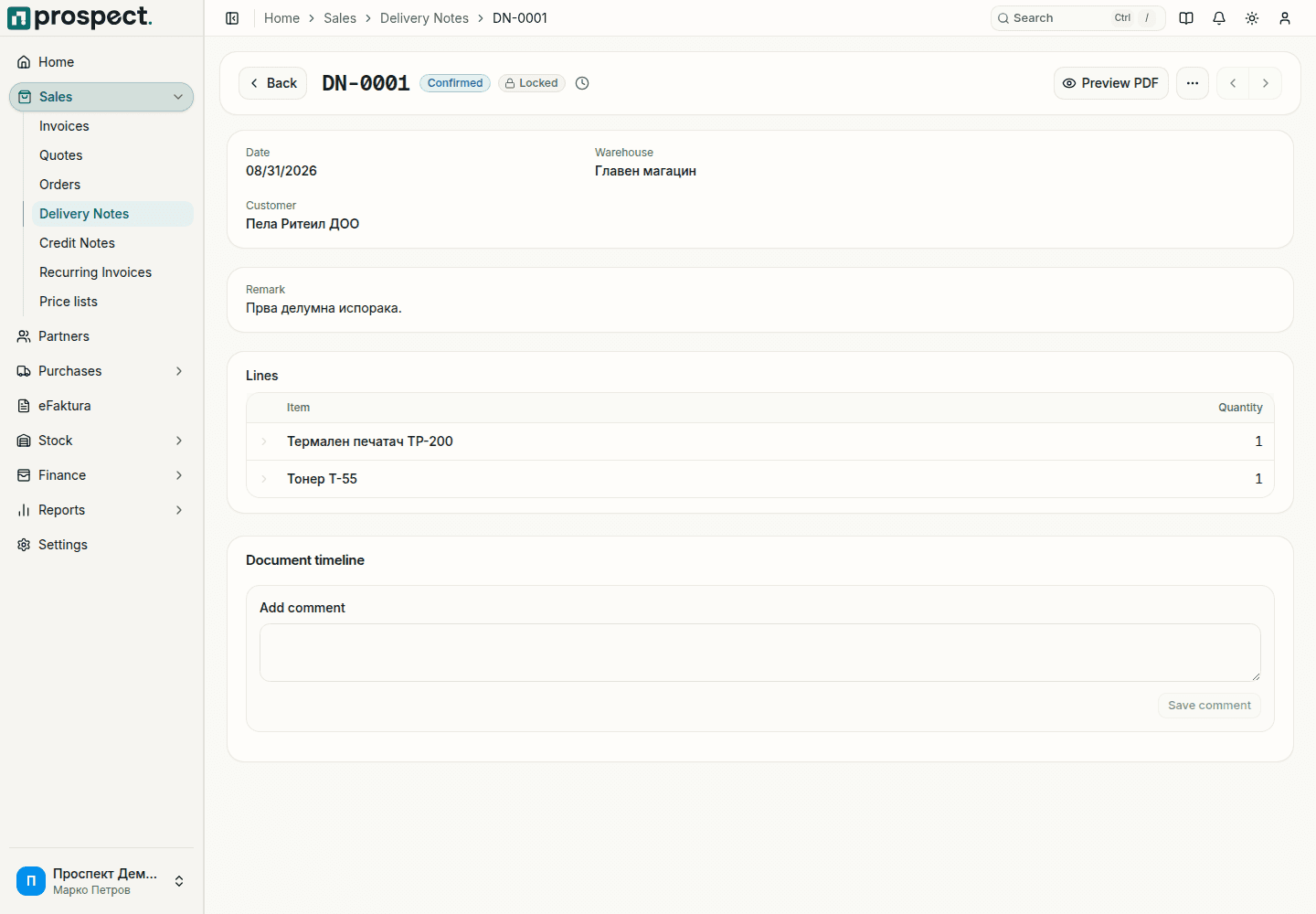This screenshot has height=914, width=1316.
Task: Open Invoices in the Sales menu
Action: click(112, 126)
